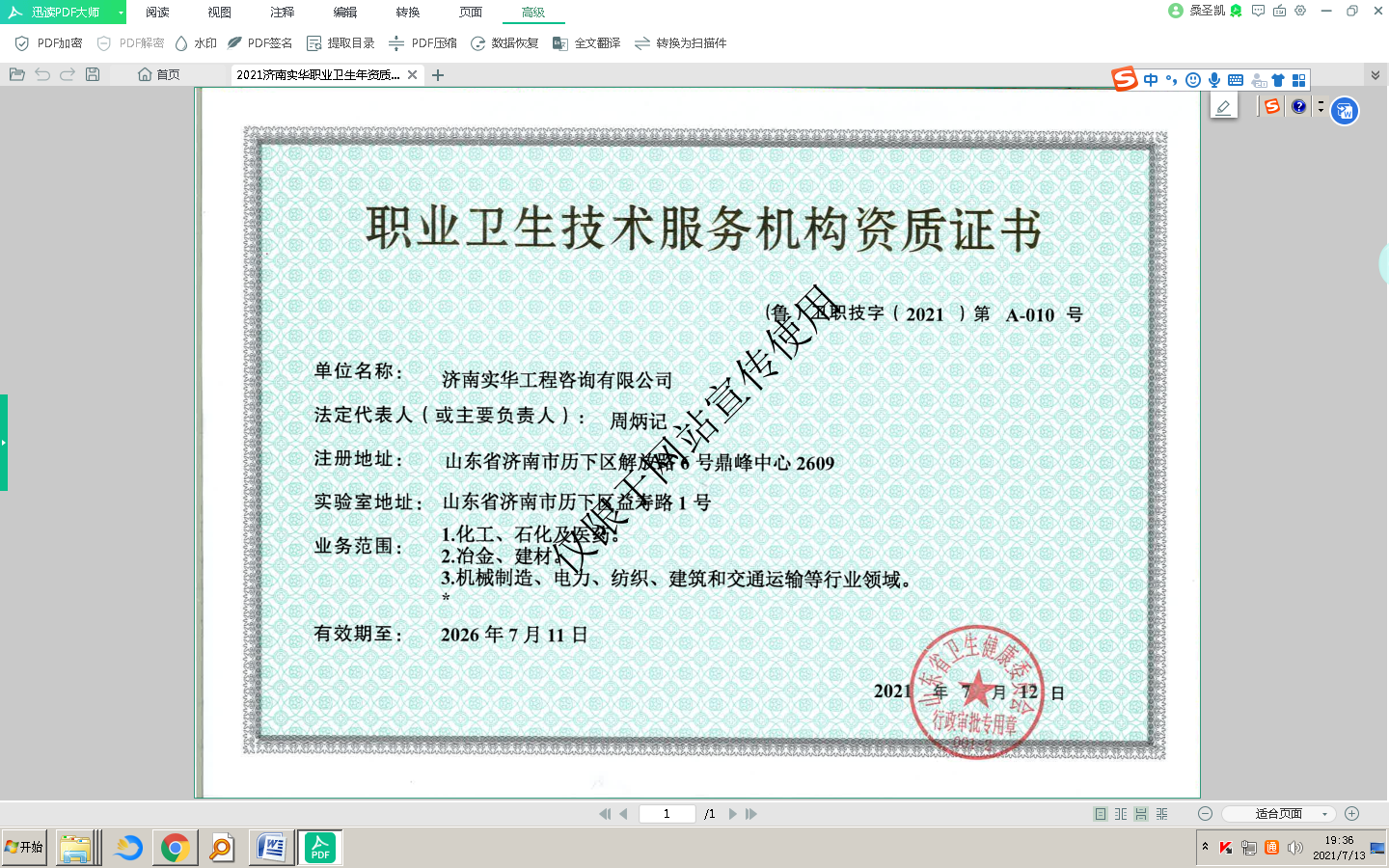Select two-page view mode

click(1121, 814)
